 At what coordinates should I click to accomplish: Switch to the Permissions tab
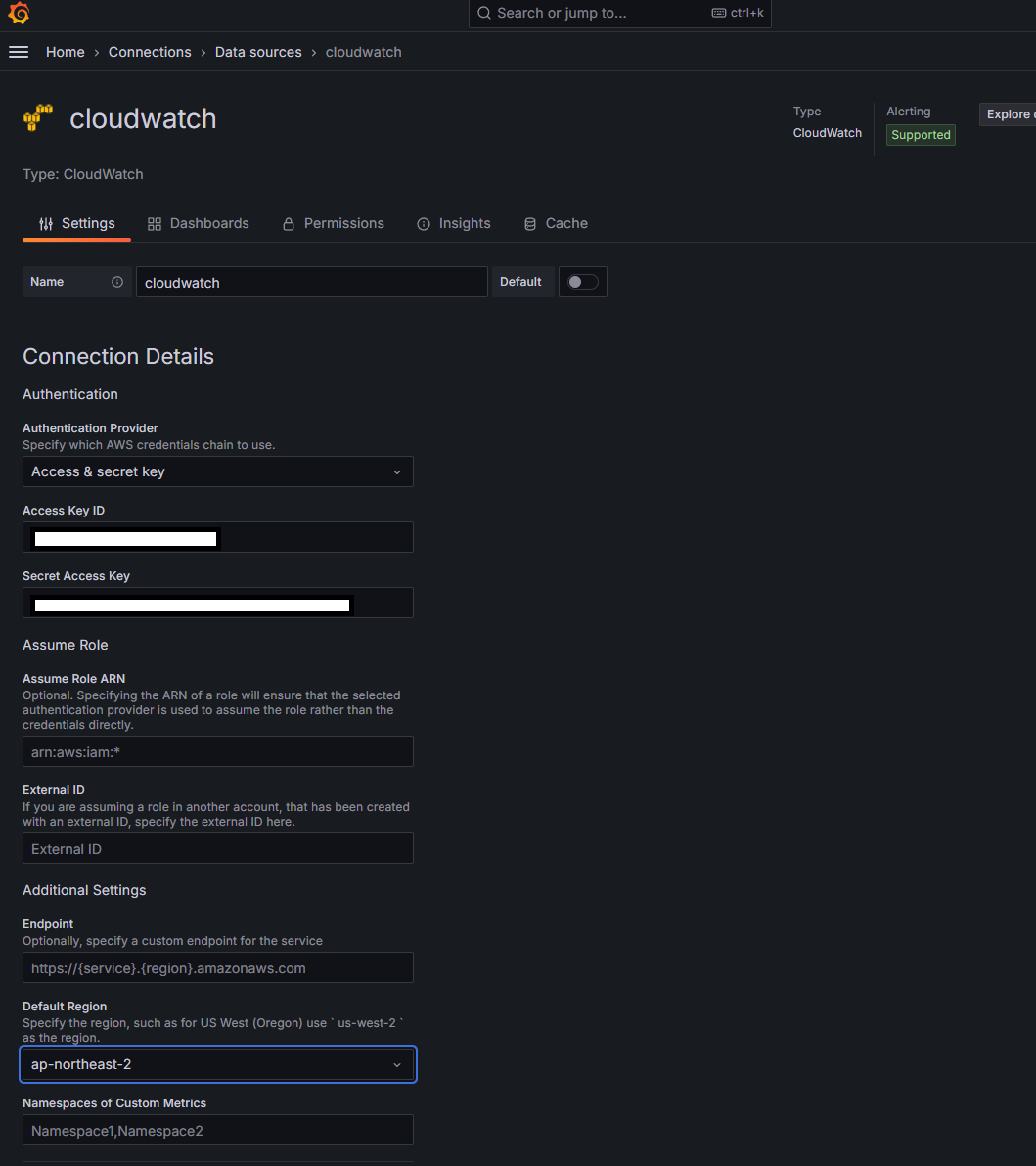coord(334,224)
